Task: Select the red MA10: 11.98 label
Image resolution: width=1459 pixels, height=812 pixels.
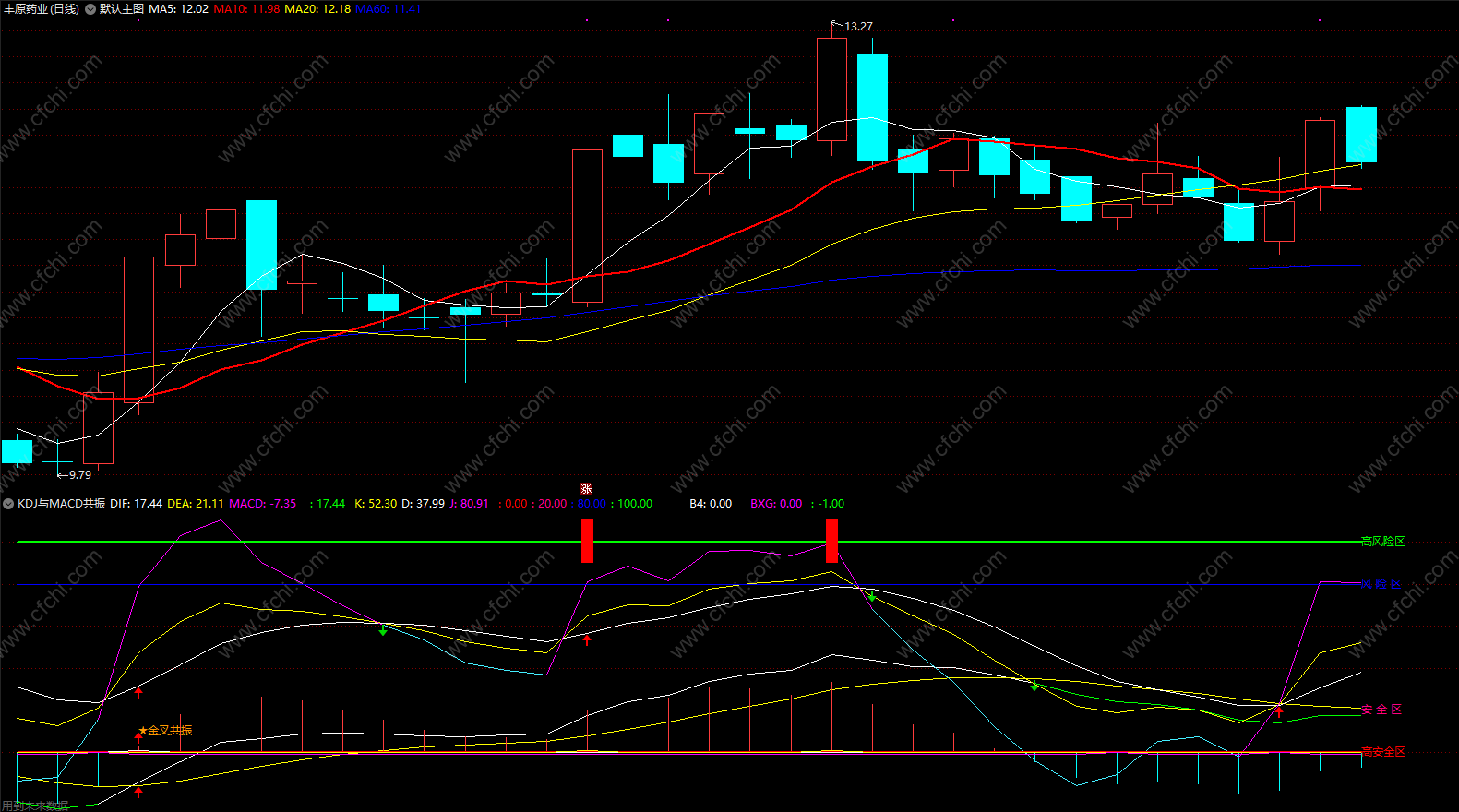Action: (246, 9)
